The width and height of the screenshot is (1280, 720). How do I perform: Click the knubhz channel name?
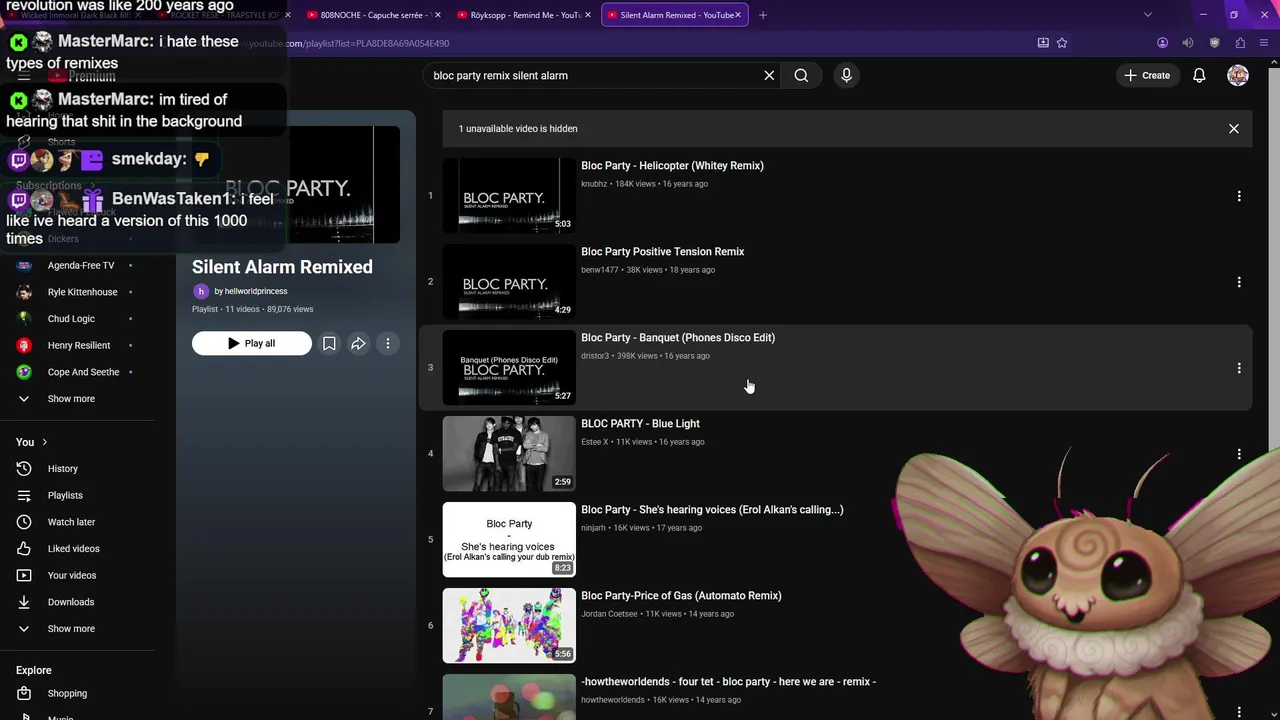[x=594, y=184]
